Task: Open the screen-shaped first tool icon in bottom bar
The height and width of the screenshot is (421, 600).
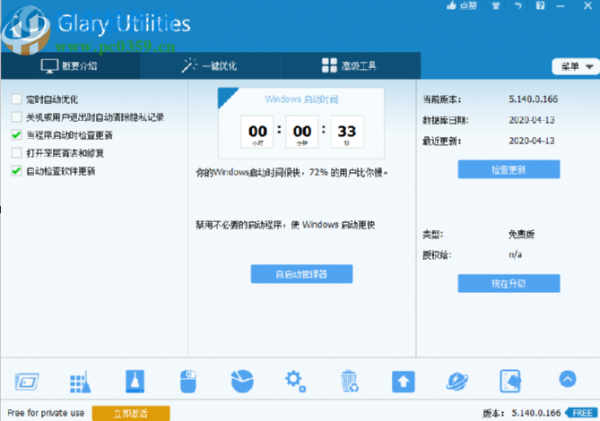Action: point(27,381)
